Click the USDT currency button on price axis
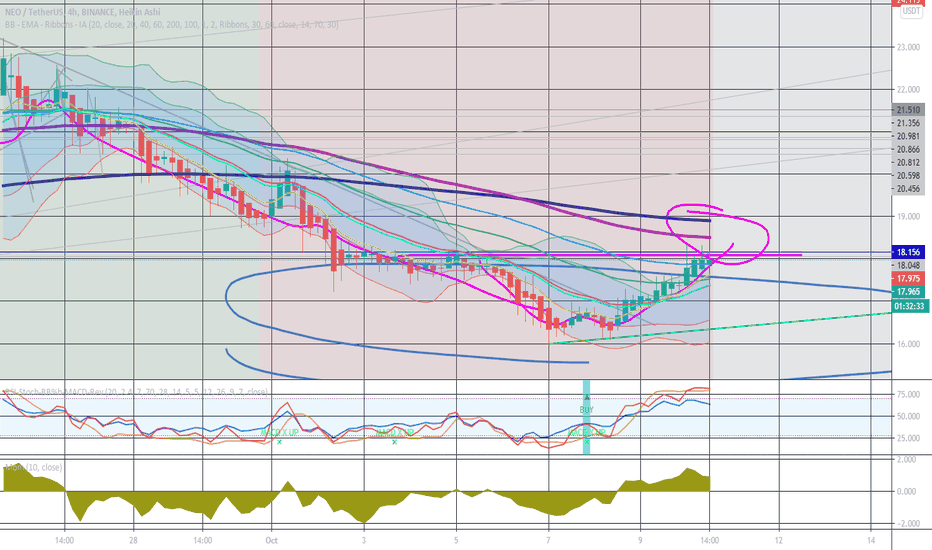This screenshot has height=550, width=932. pyautogui.click(x=911, y=11)
